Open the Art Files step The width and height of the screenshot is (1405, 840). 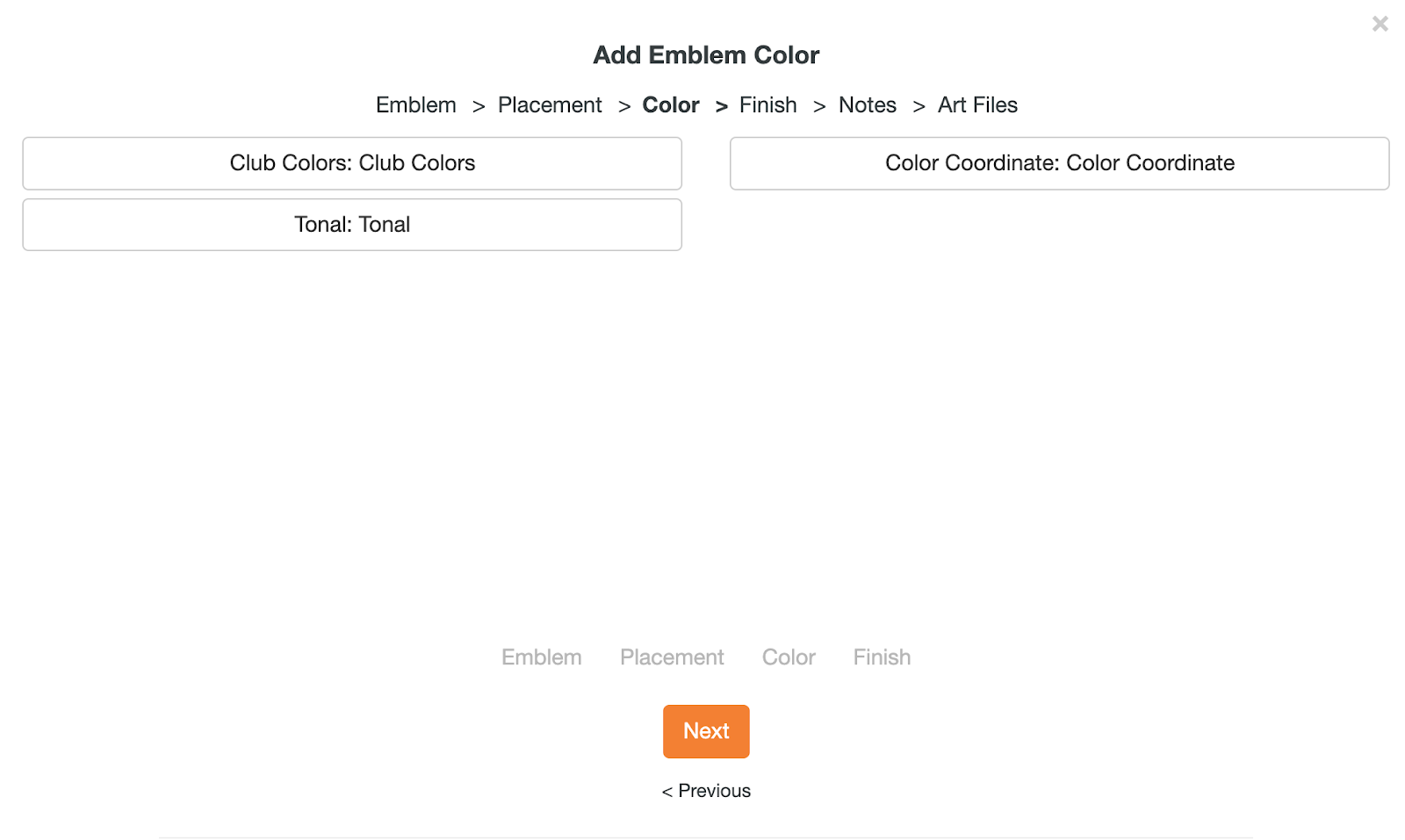[977, 105]
